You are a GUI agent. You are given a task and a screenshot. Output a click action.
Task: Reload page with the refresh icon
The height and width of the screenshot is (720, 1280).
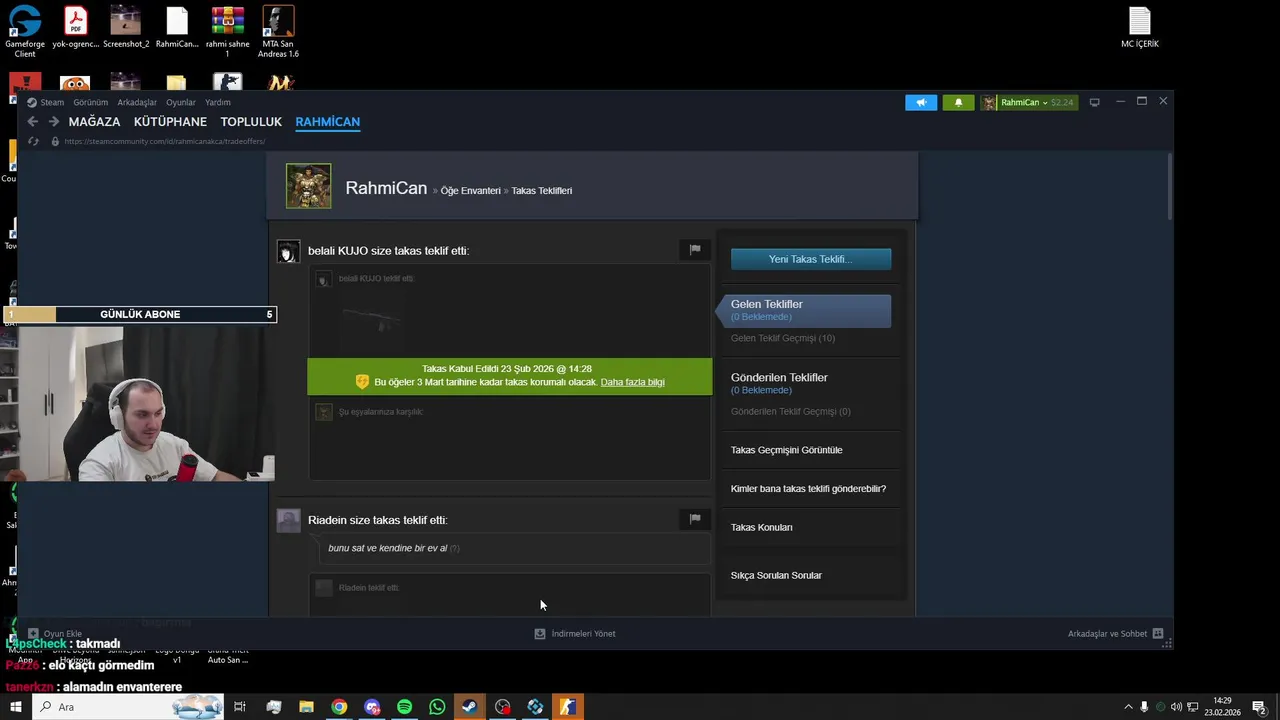(33, 141)
